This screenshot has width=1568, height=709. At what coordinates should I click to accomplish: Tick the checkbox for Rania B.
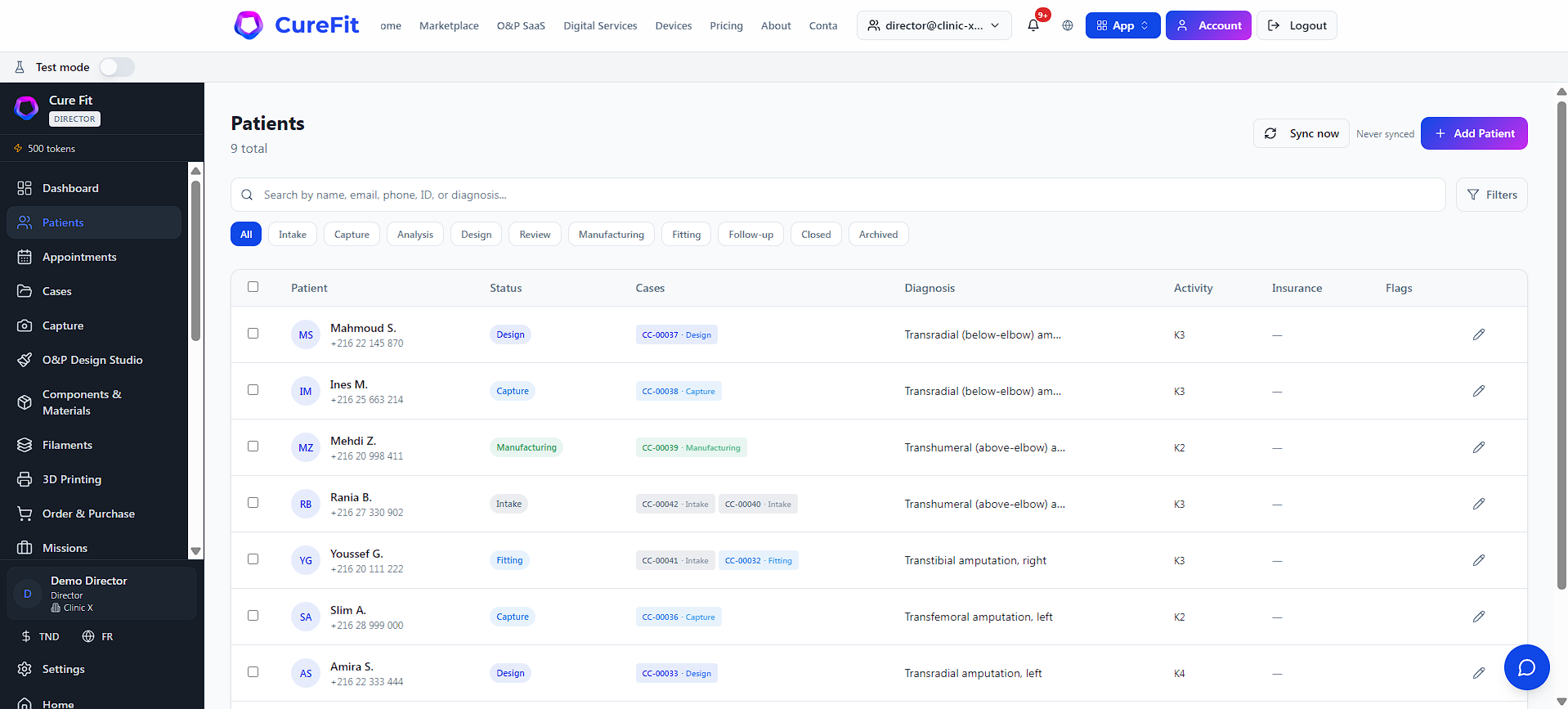coord(253,503)
